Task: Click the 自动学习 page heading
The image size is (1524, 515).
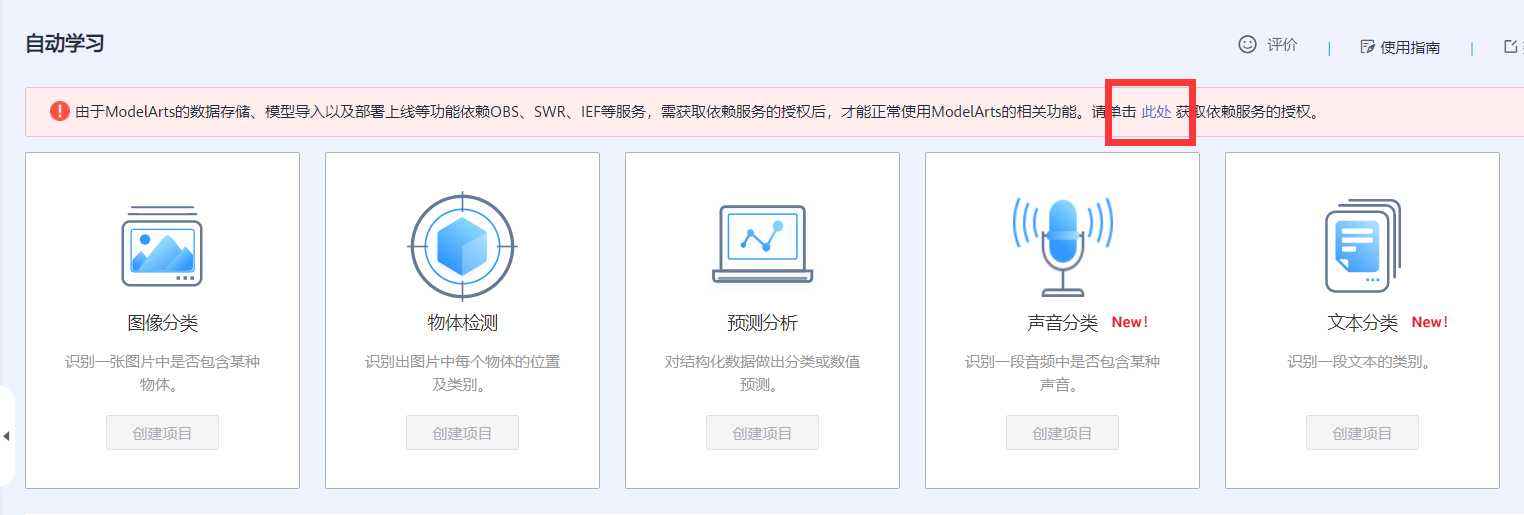Action: (65, 44)
